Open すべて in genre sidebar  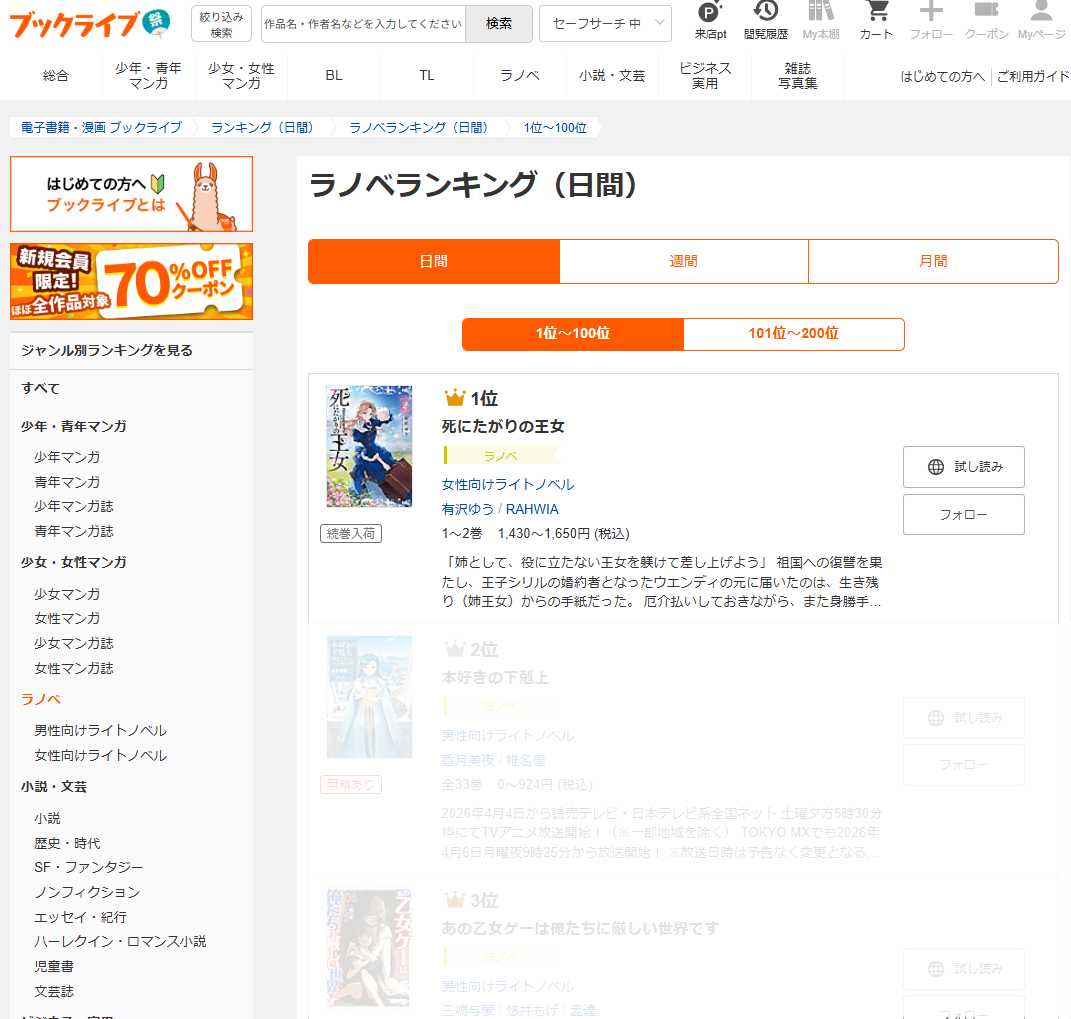(40, 389)
